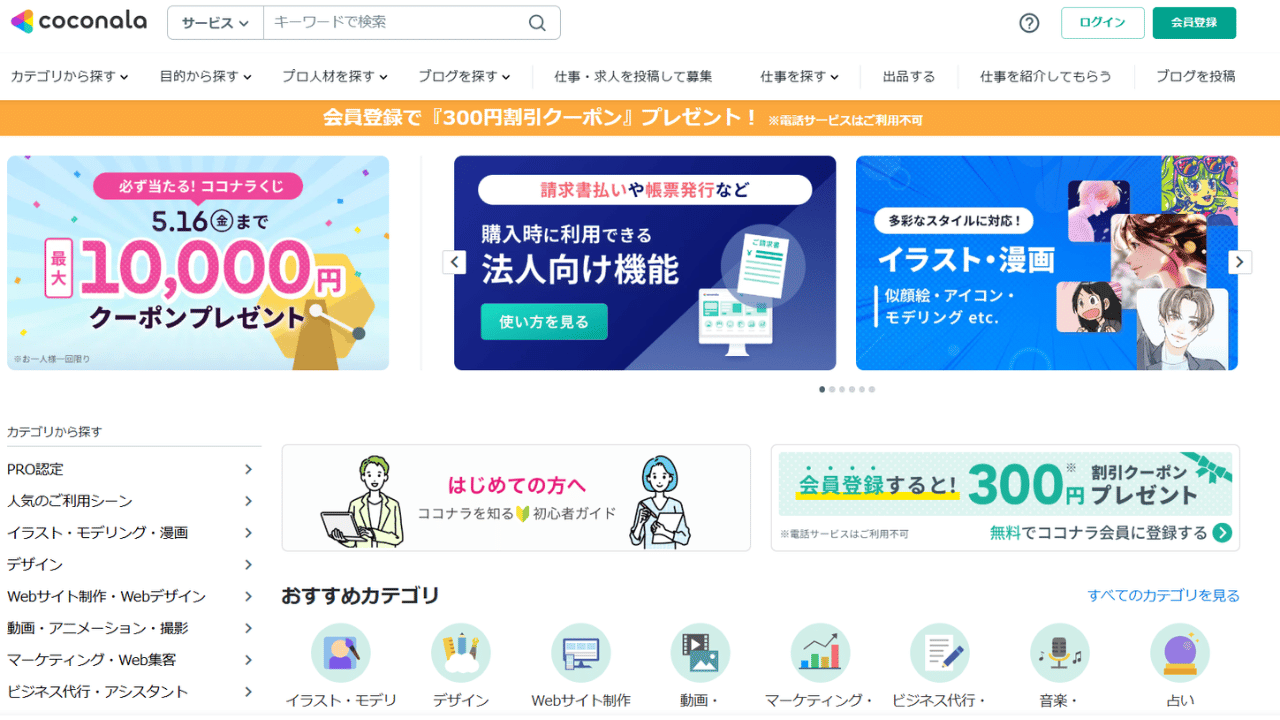This screenshot has width=1280, height=720.
Task: Go to previous carousel banner
Action: (x=454, y=262)
